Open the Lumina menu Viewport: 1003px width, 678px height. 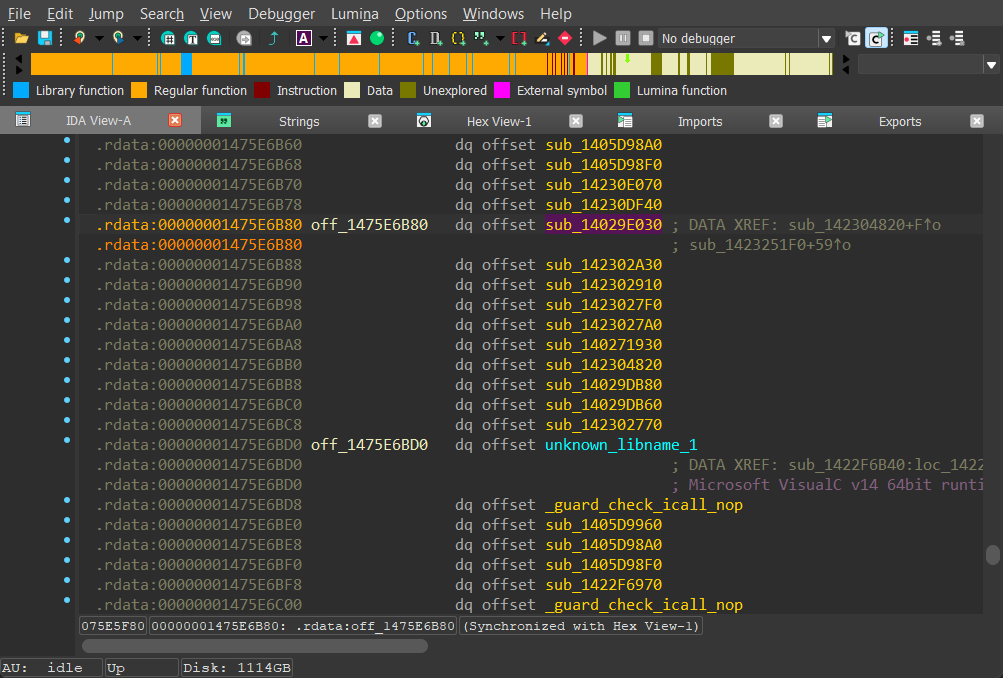354,14
